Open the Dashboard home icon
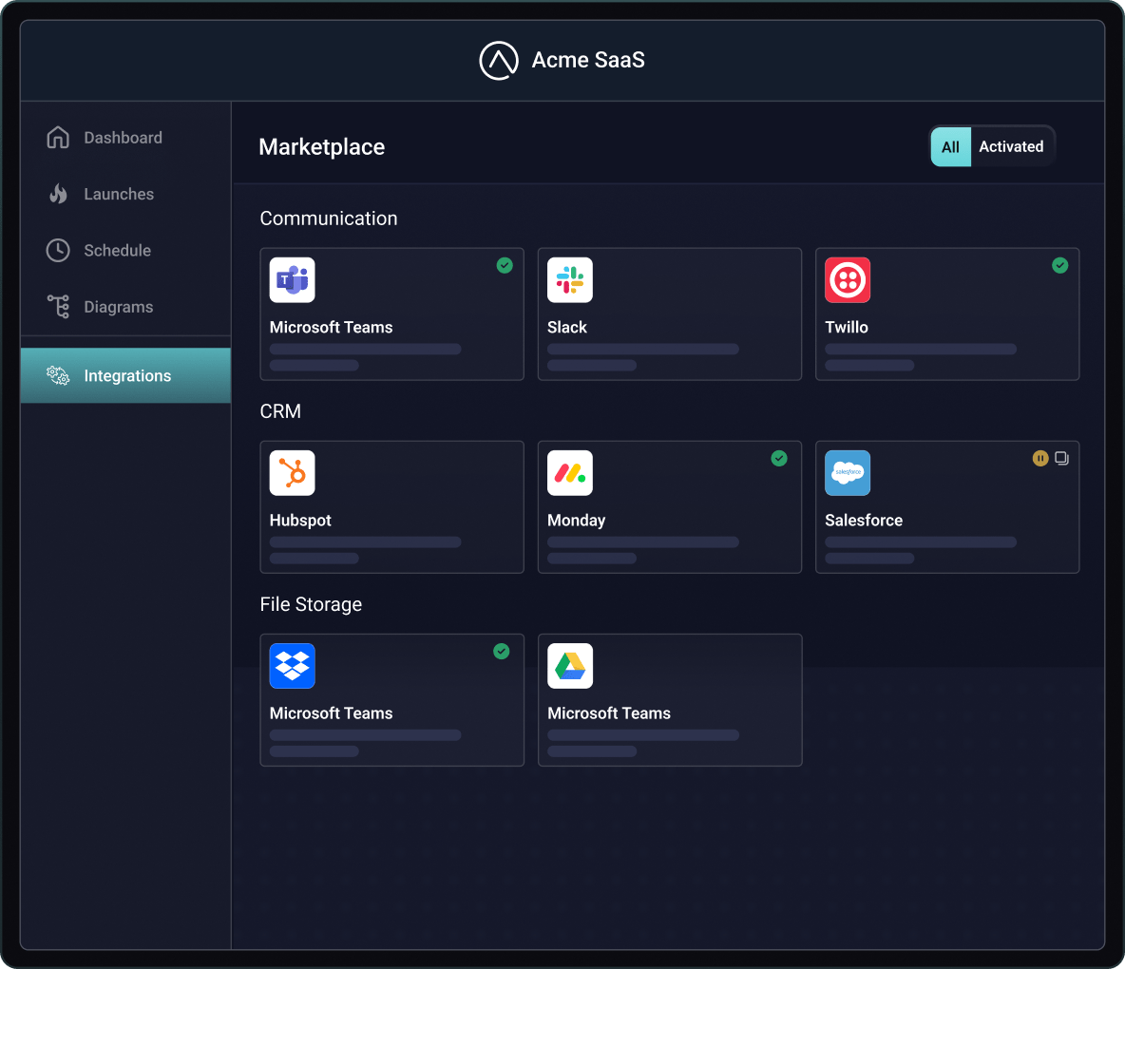The image size is (1125, 1064). click(x=58, y=137)
